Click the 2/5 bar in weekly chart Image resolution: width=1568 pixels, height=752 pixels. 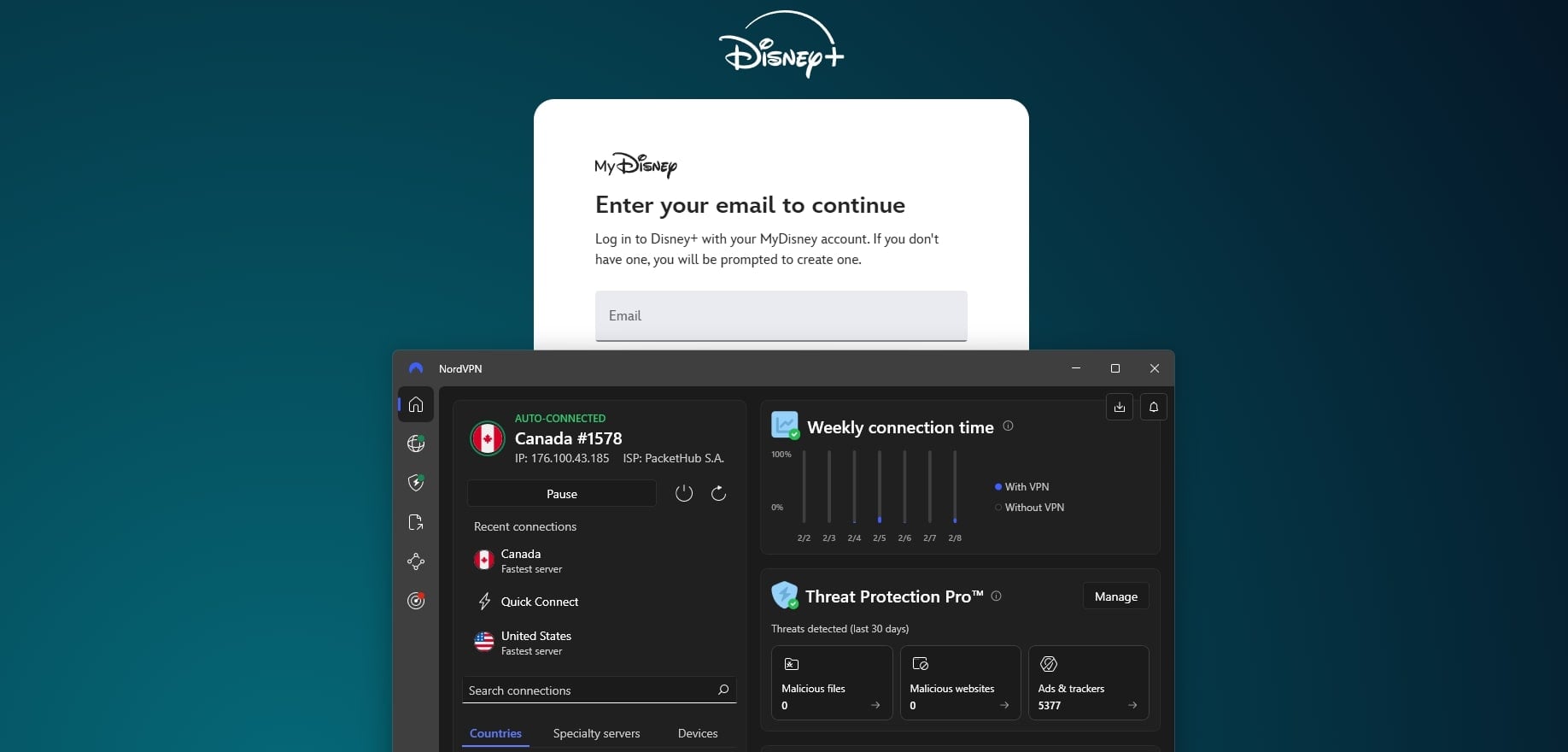[x=880, y=486]
